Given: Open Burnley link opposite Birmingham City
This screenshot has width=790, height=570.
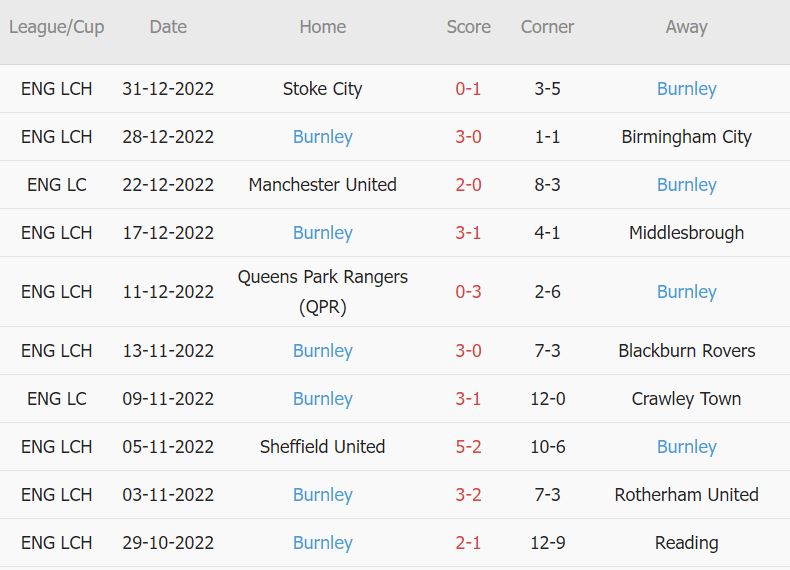Looking at the screenshot, I should 322,137.
